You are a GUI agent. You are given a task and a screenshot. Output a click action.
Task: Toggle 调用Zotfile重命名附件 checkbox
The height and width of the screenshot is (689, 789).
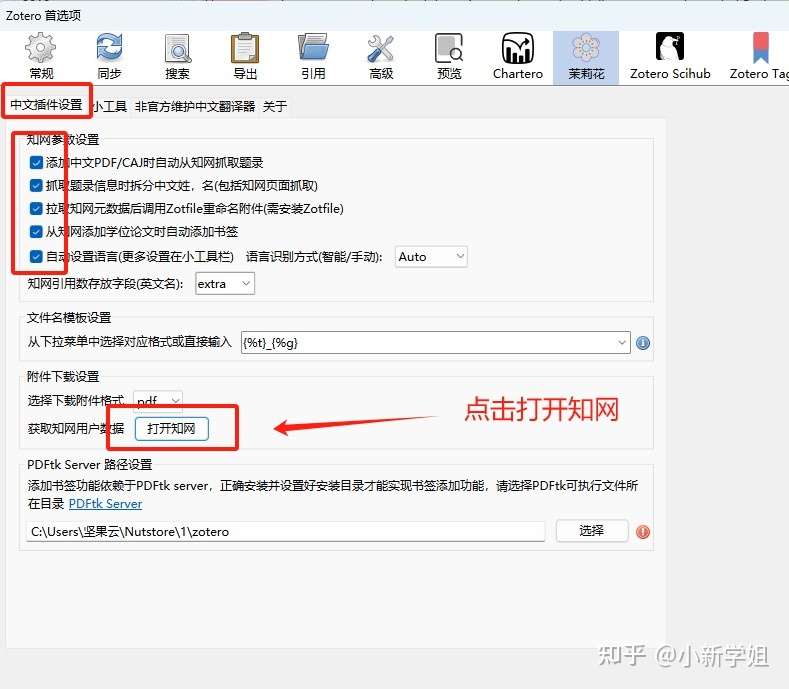coord(36,208)
